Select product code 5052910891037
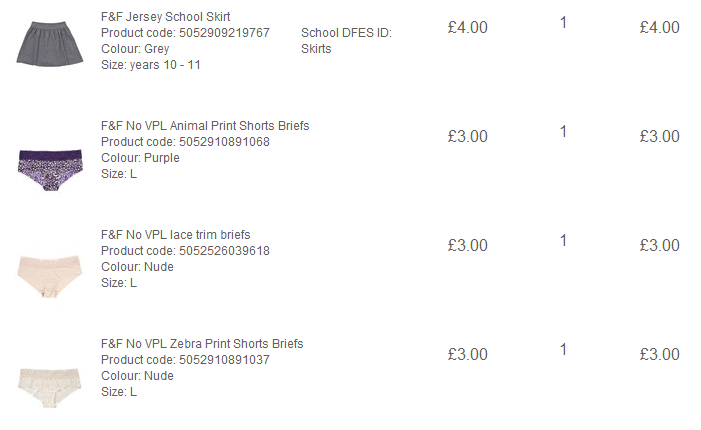Screen dimensions: 701x430 click(186, 360)
